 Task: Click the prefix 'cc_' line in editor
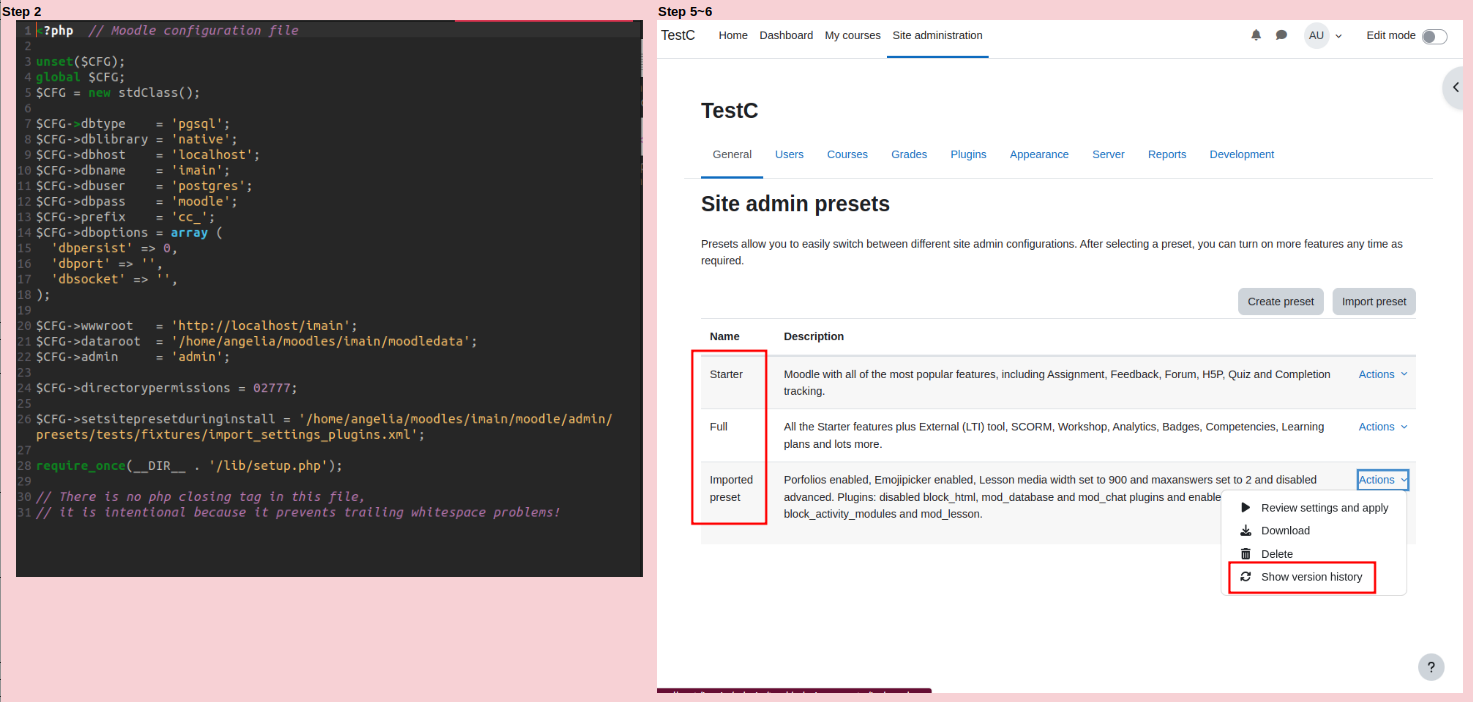coord(126,217)
